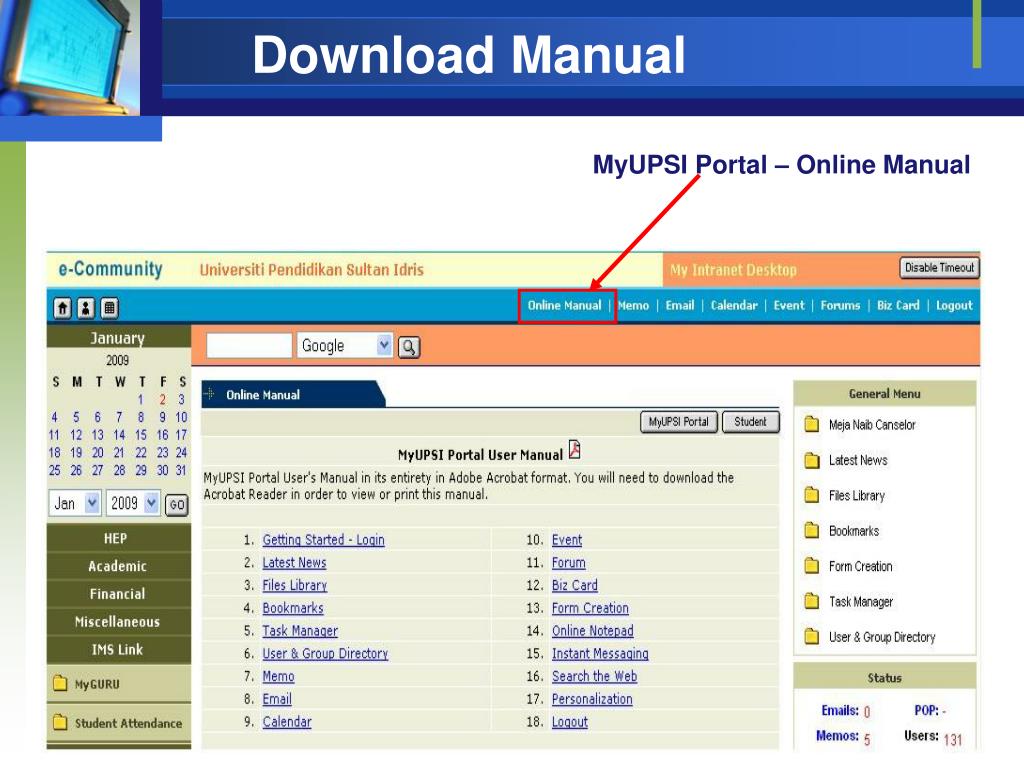The width and height of the screenshot is (1024, 768).
Task: Open the IMS Link sidebar menu
Action: (x=118, y=649)
